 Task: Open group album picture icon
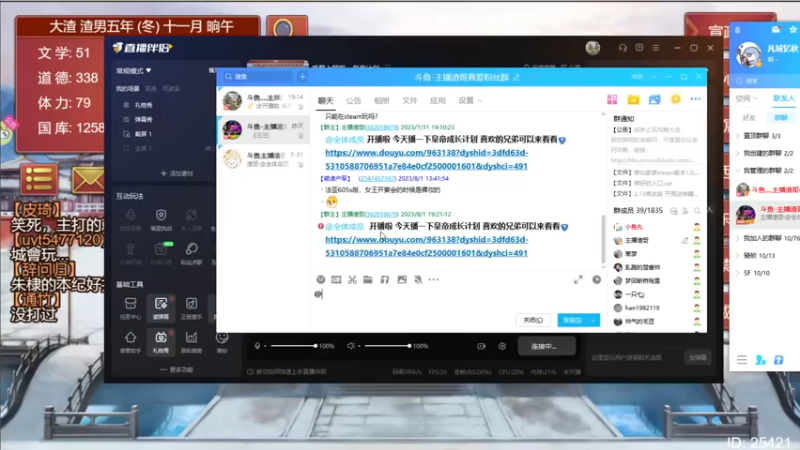pos(655,99)
